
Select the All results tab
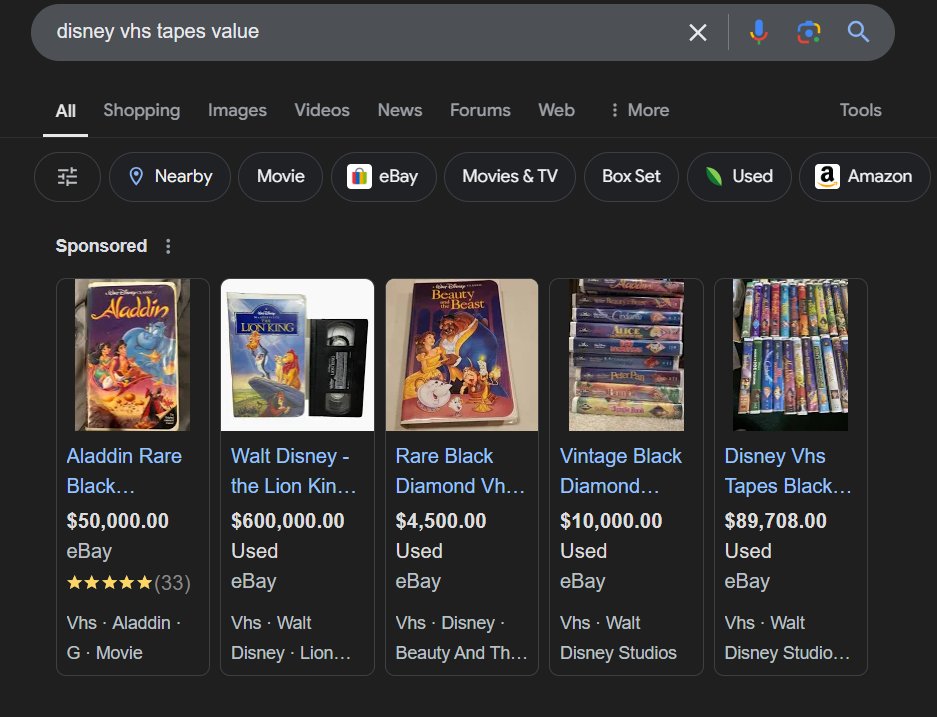point(66,111)
